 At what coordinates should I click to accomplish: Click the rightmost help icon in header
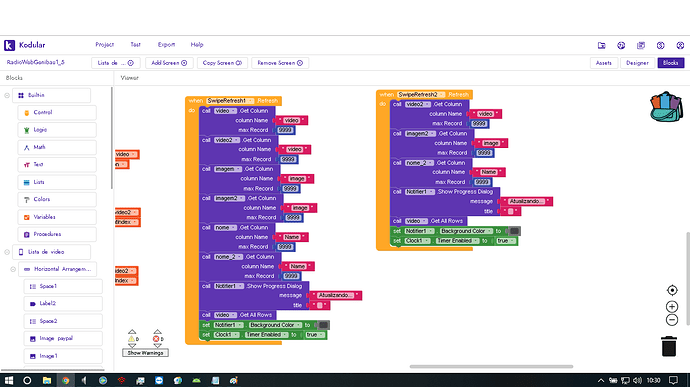tap(680, 45)
